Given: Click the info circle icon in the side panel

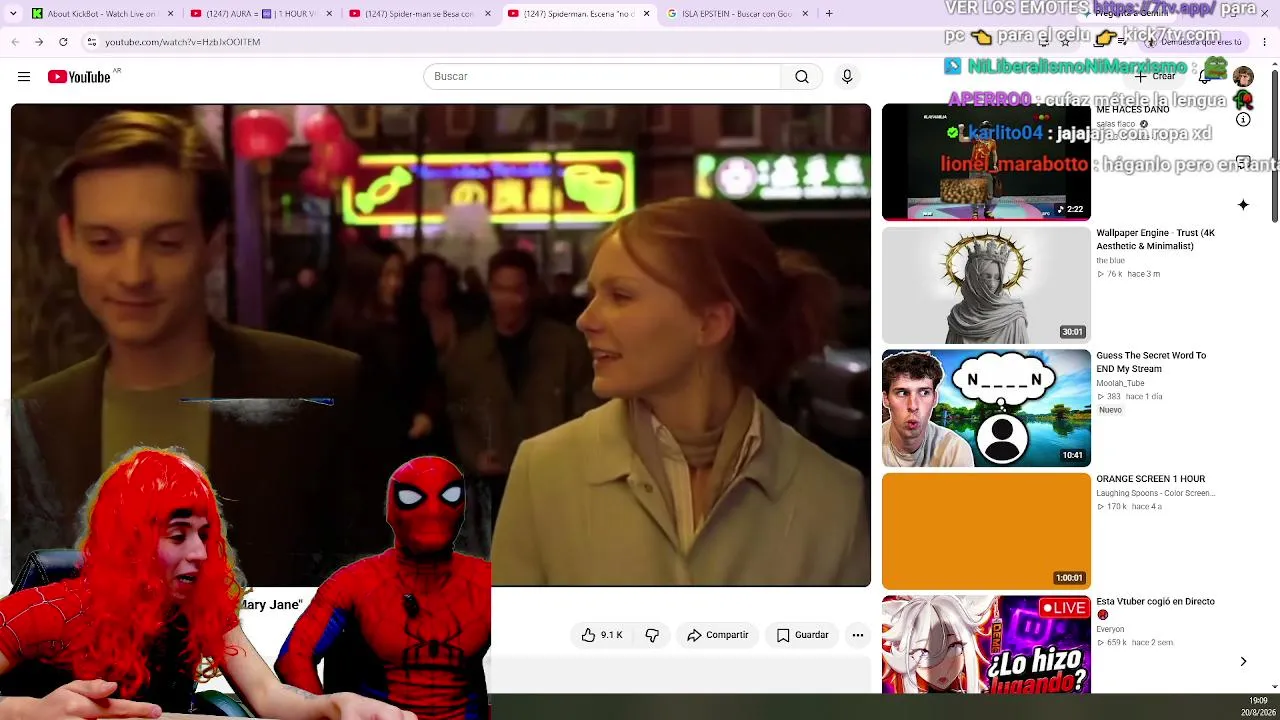Looking at the screenshot, I should tap(1243, 120).
